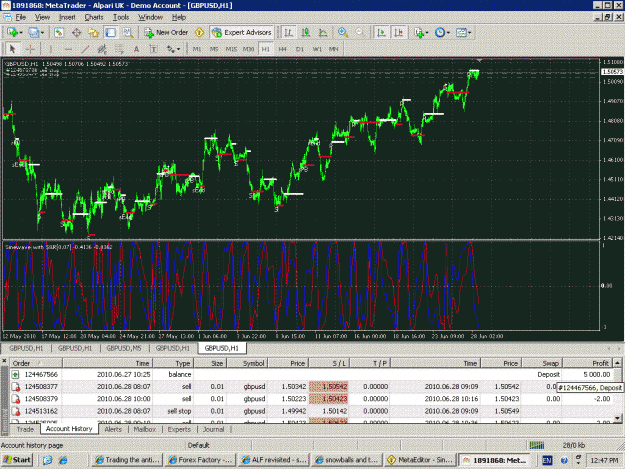Open the Charts menu

[x=94, y=17]
